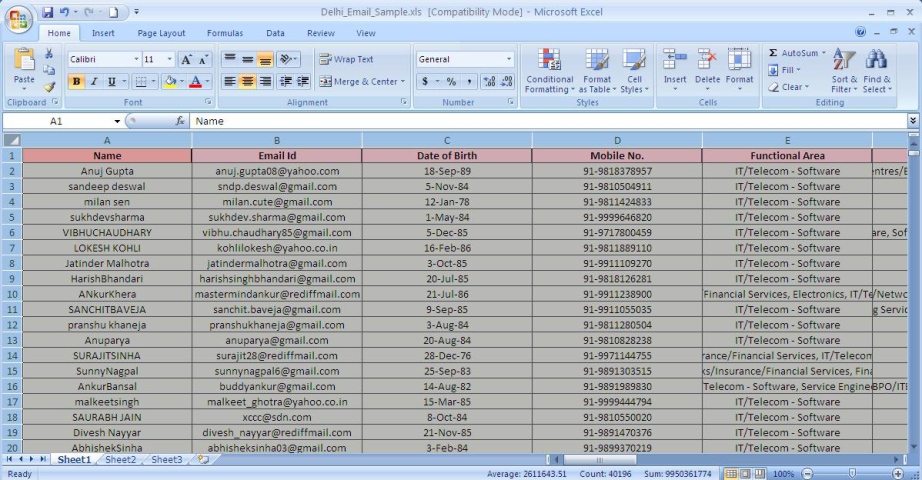
Task: Toggle Wrap Text for the cell
Action: 346,60
